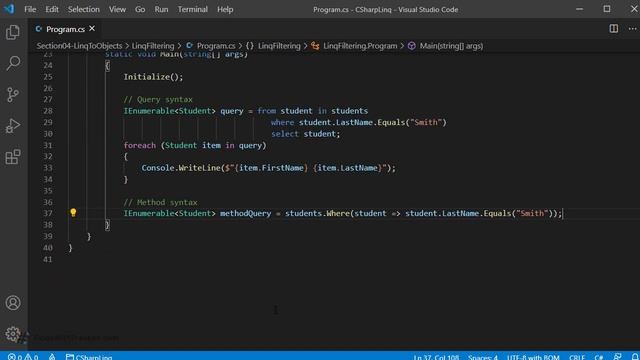Click UTF-8 with BOM encoding
640x360 pixels.
coord(533,357)
